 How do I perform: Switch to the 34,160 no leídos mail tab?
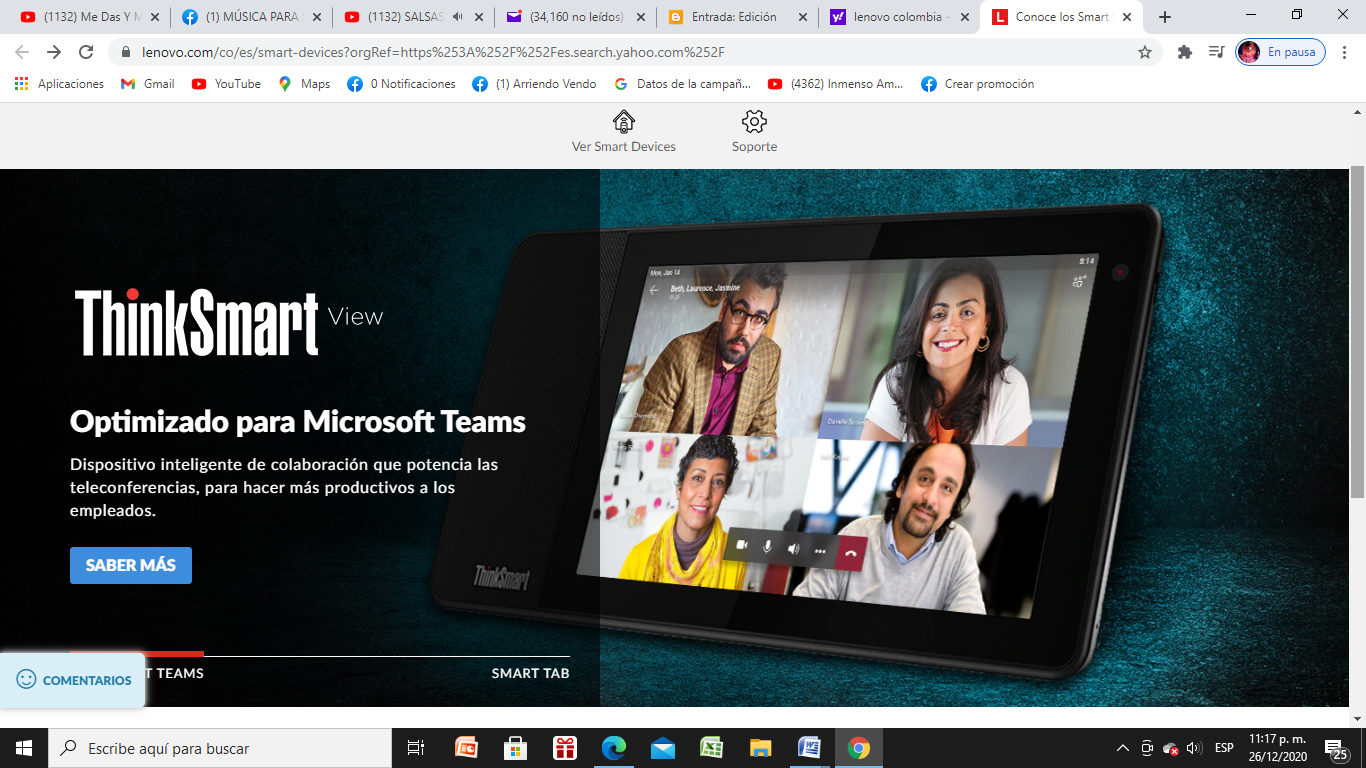point(575,17)
